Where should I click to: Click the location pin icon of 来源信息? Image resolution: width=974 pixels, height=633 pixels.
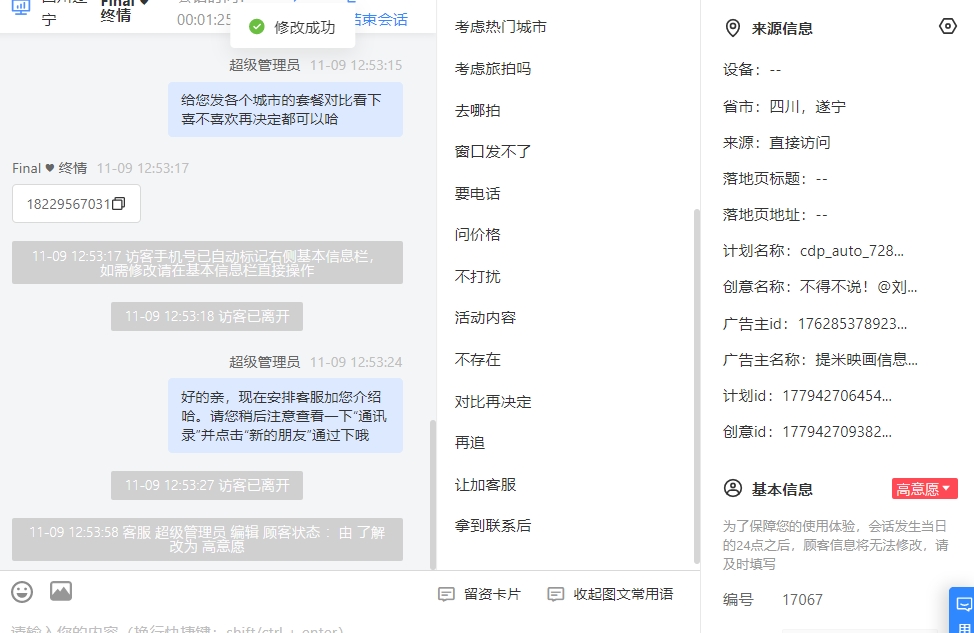(x=733, y=28)
